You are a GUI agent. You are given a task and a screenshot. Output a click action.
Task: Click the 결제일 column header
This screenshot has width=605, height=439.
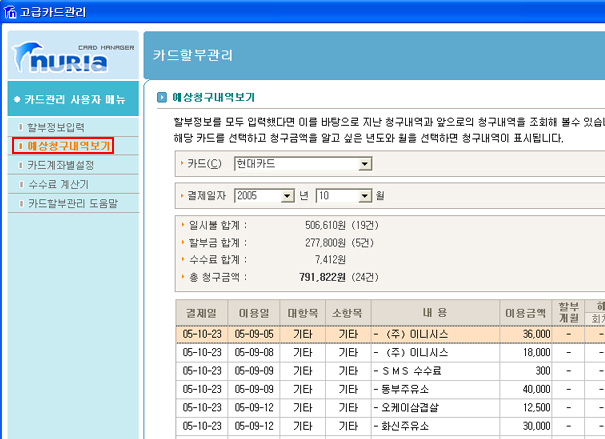201,312
